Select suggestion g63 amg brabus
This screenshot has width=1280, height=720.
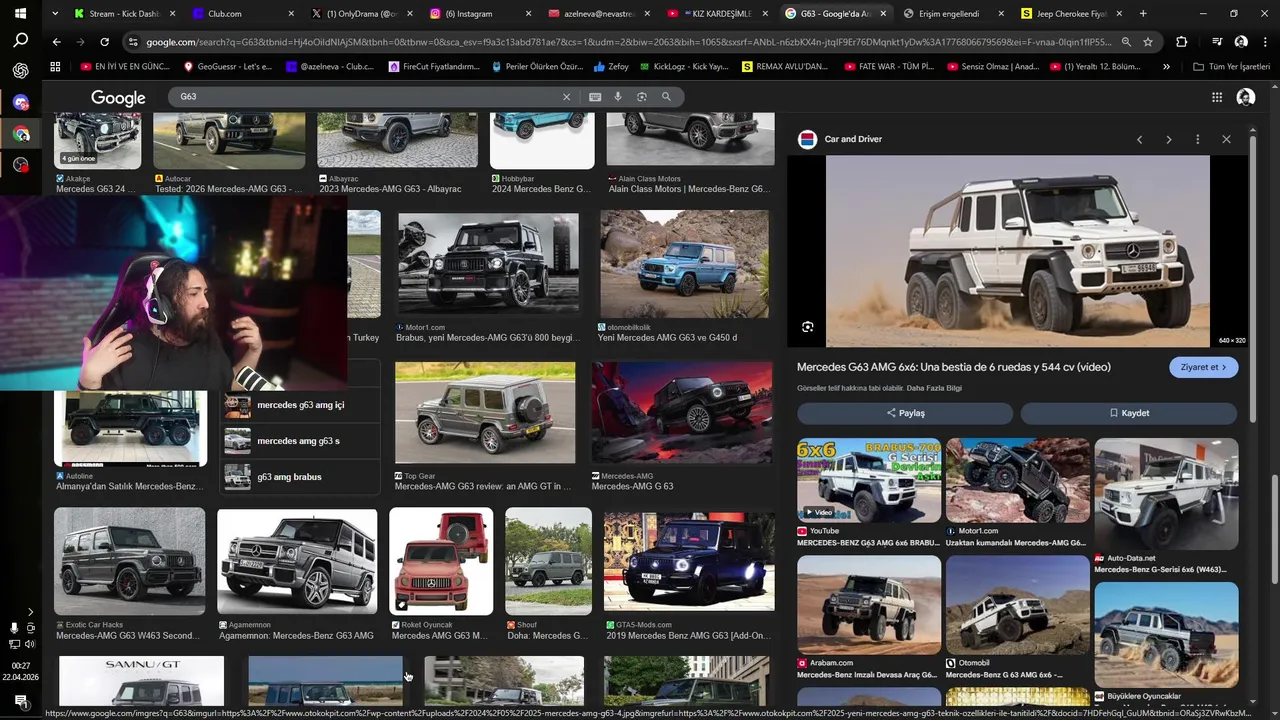point(300,477)
